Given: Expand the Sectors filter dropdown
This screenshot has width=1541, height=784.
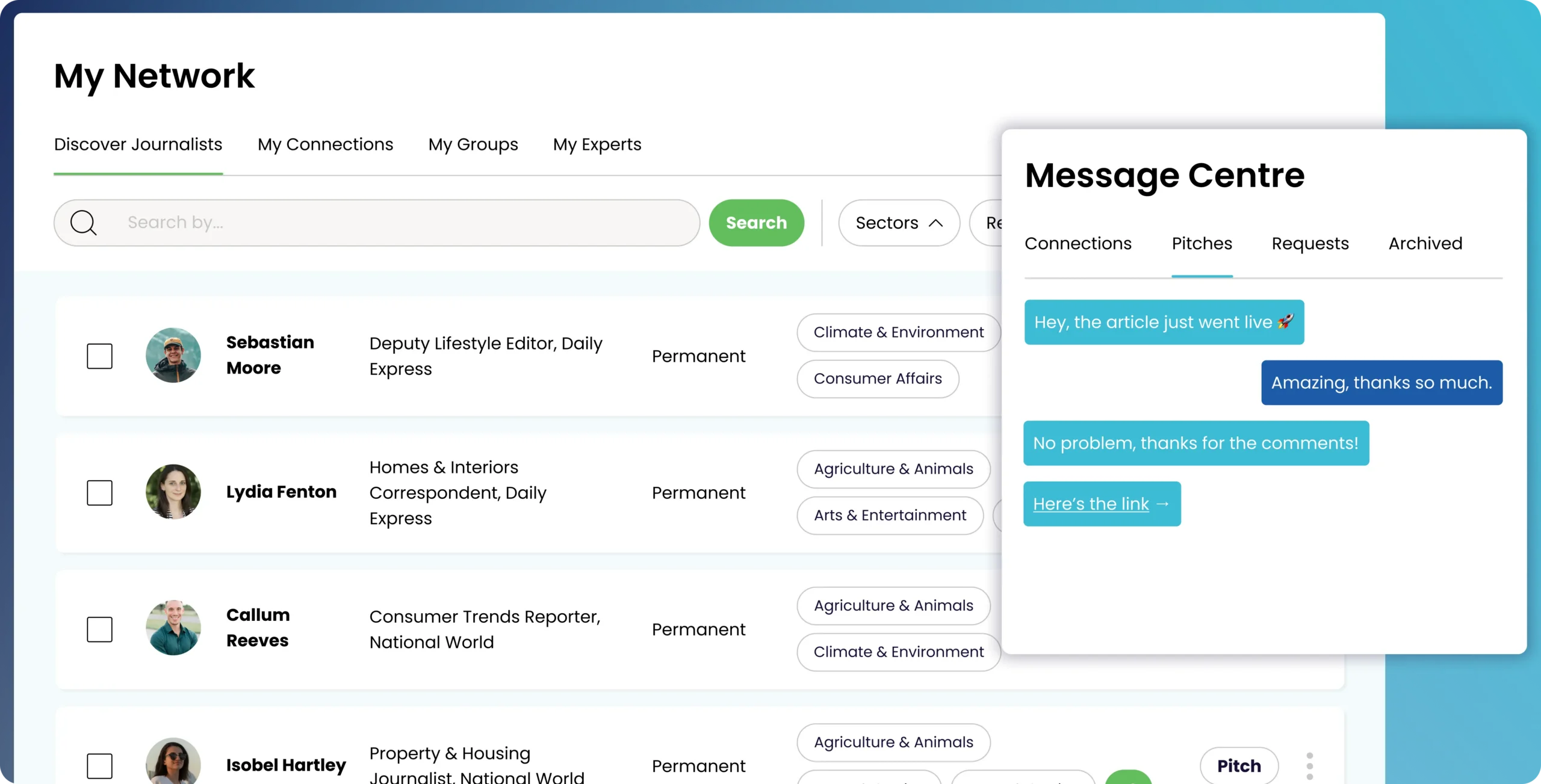Looking at the screenshot, I should click(887, 223).
